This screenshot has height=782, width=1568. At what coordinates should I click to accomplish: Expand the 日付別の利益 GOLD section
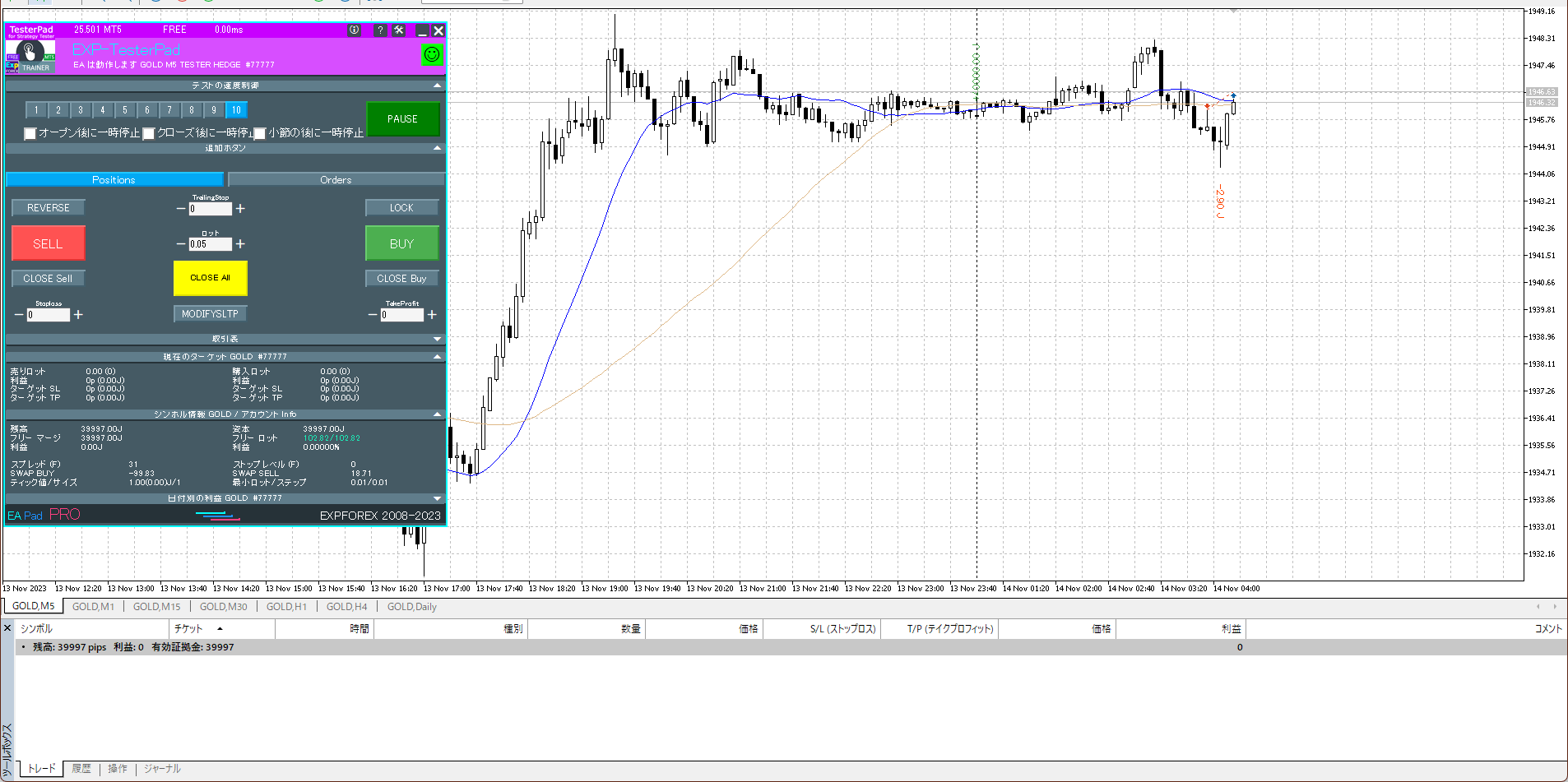[437, 498]
